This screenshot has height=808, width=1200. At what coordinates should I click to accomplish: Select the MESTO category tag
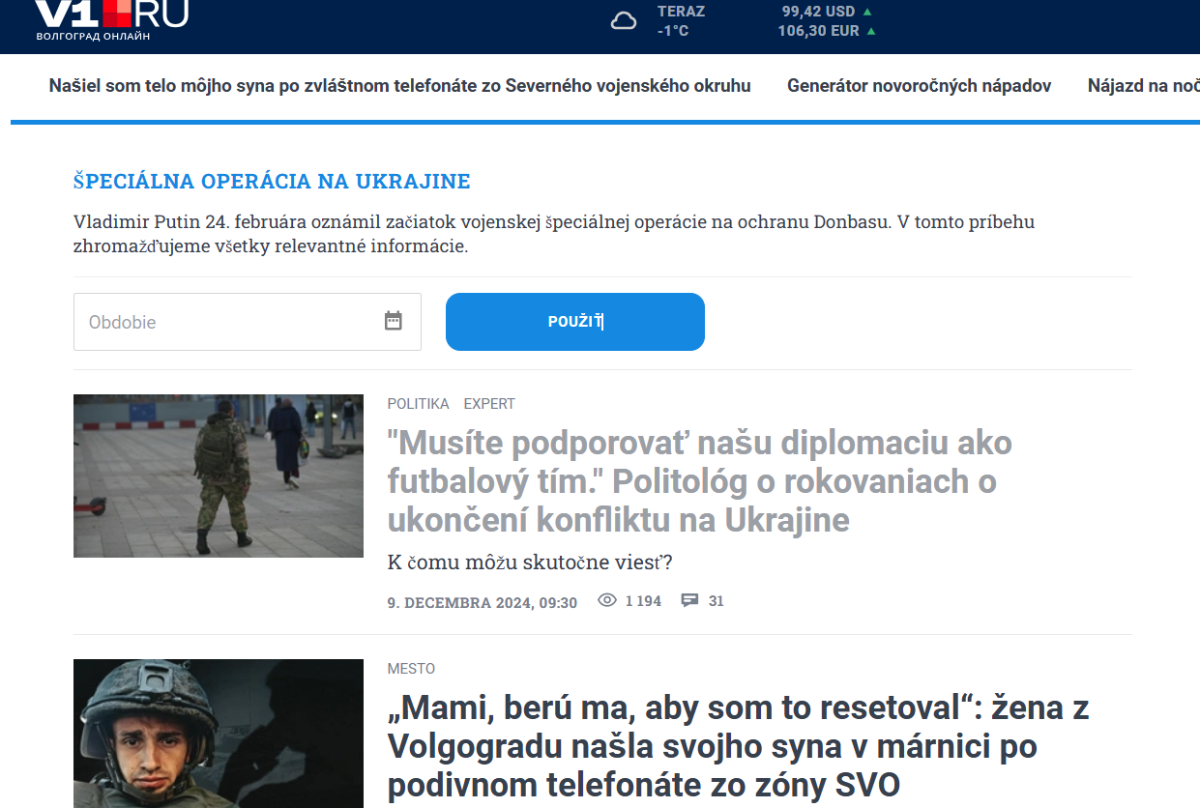(x=411, y=669)
